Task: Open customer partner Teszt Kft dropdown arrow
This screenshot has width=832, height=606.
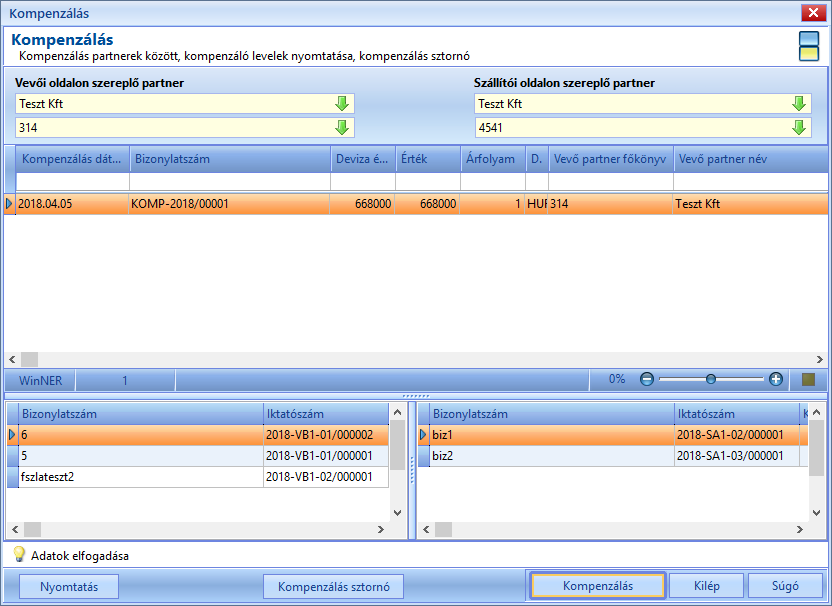Action: tap(342, 103)
